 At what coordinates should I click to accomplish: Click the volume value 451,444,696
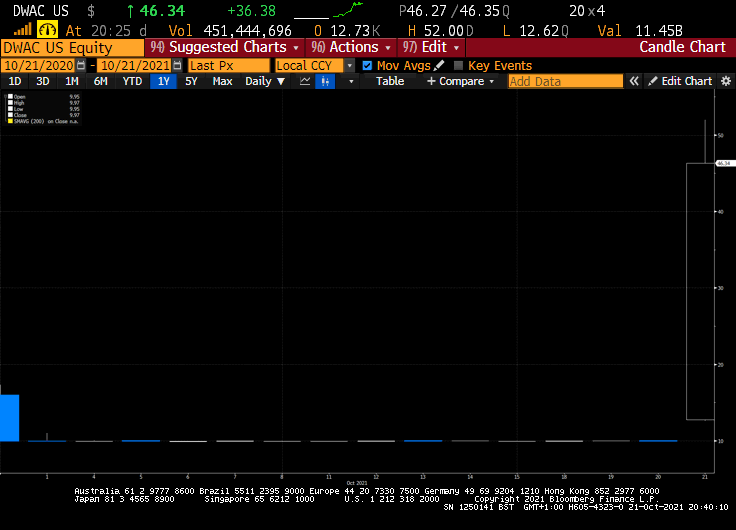click(247, 31)
